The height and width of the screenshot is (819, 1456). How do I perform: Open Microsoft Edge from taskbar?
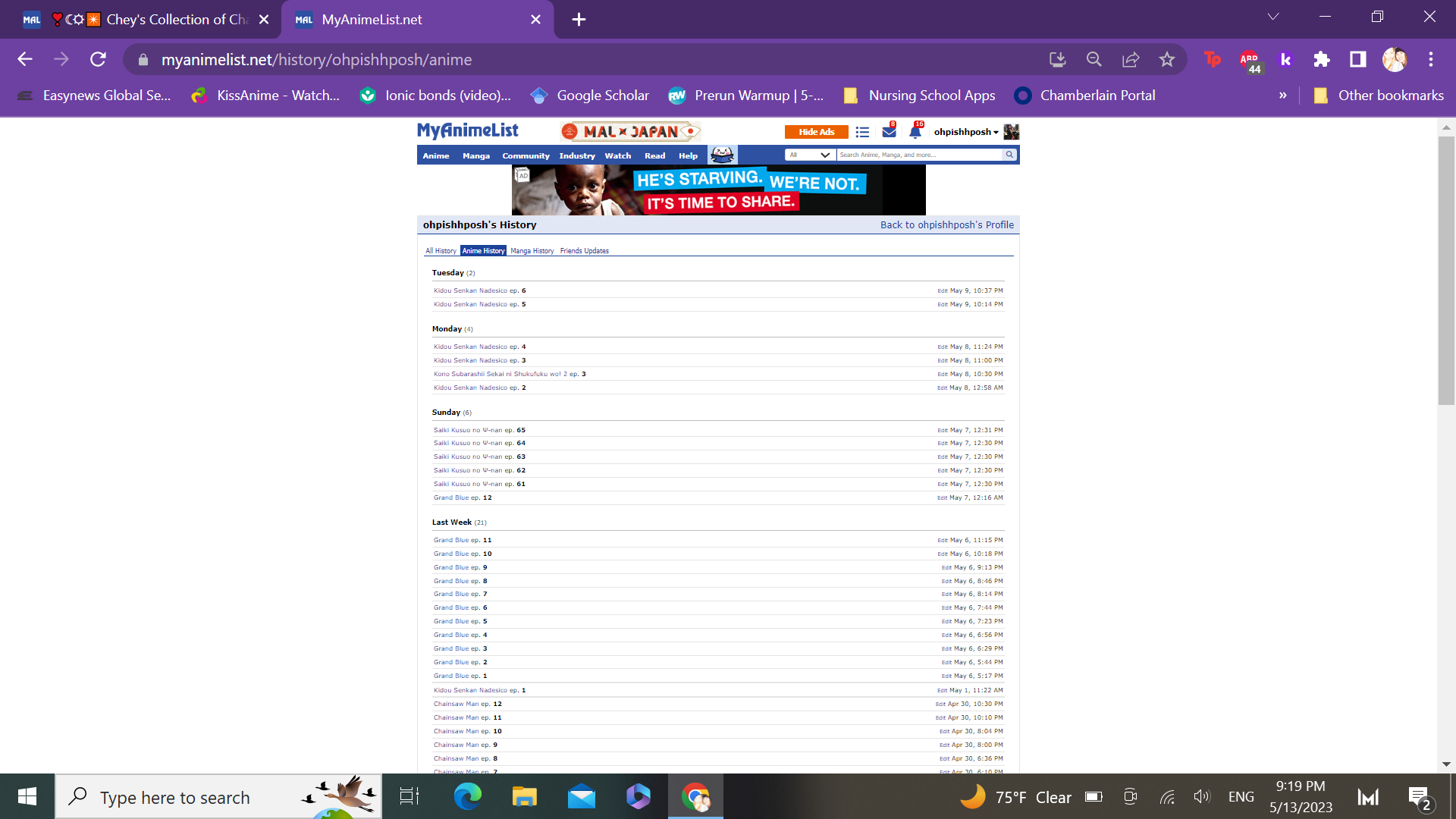[x=467, y=797]
